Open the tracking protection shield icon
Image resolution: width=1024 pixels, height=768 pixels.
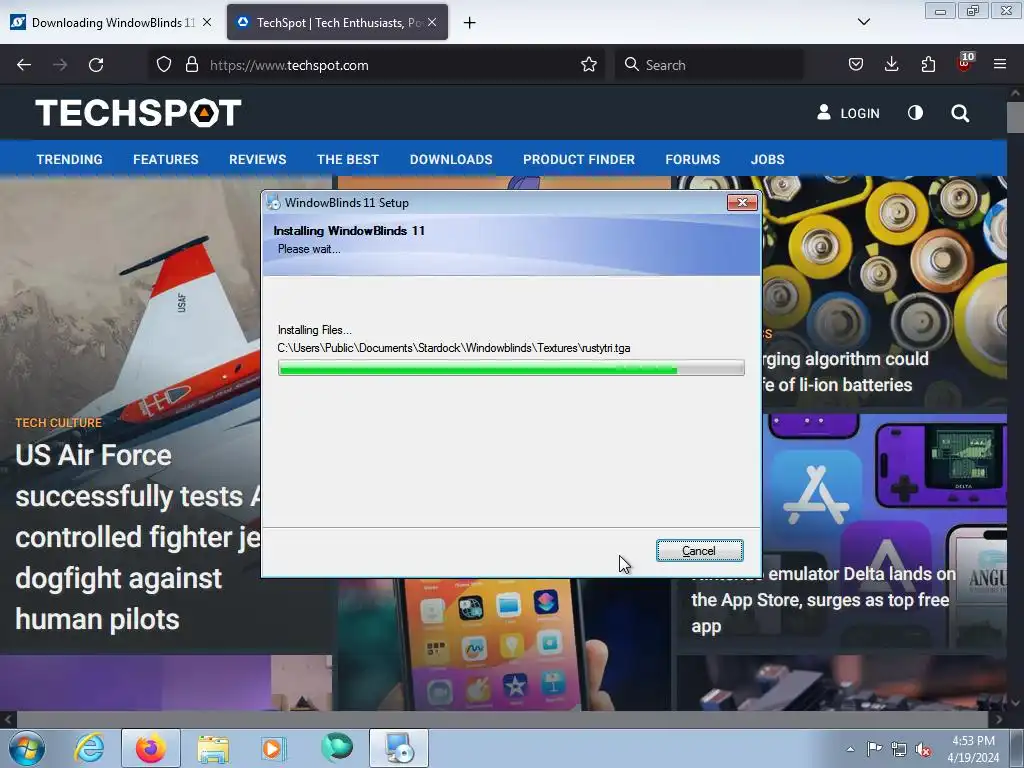tap(164, 65)
